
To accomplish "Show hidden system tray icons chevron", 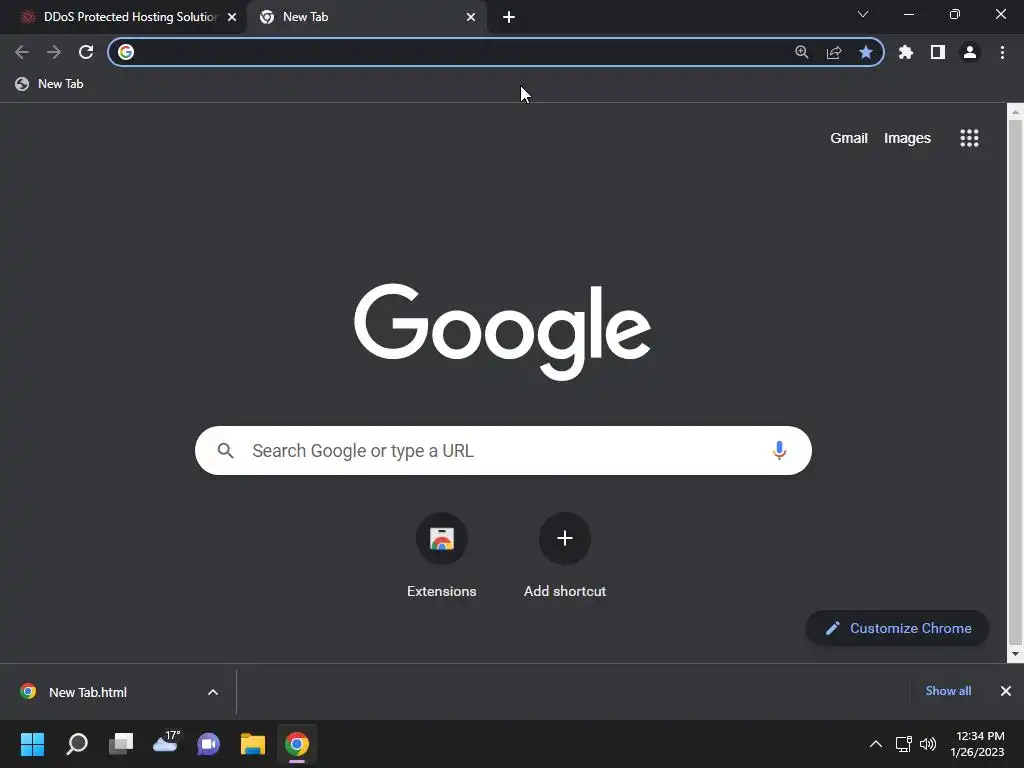I will click(876, 744).
